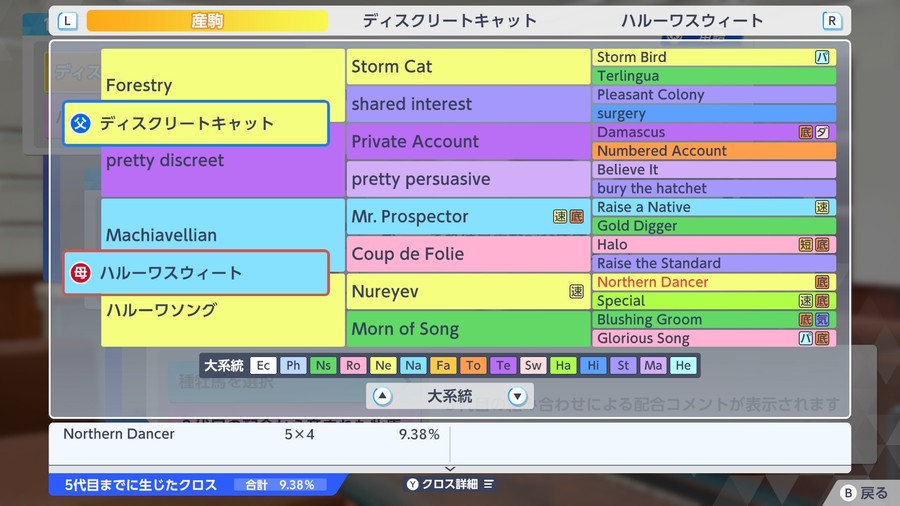Click the パ icon on Glorious Song
Viewport: 900px width, 506px height.
pos(806,338)
